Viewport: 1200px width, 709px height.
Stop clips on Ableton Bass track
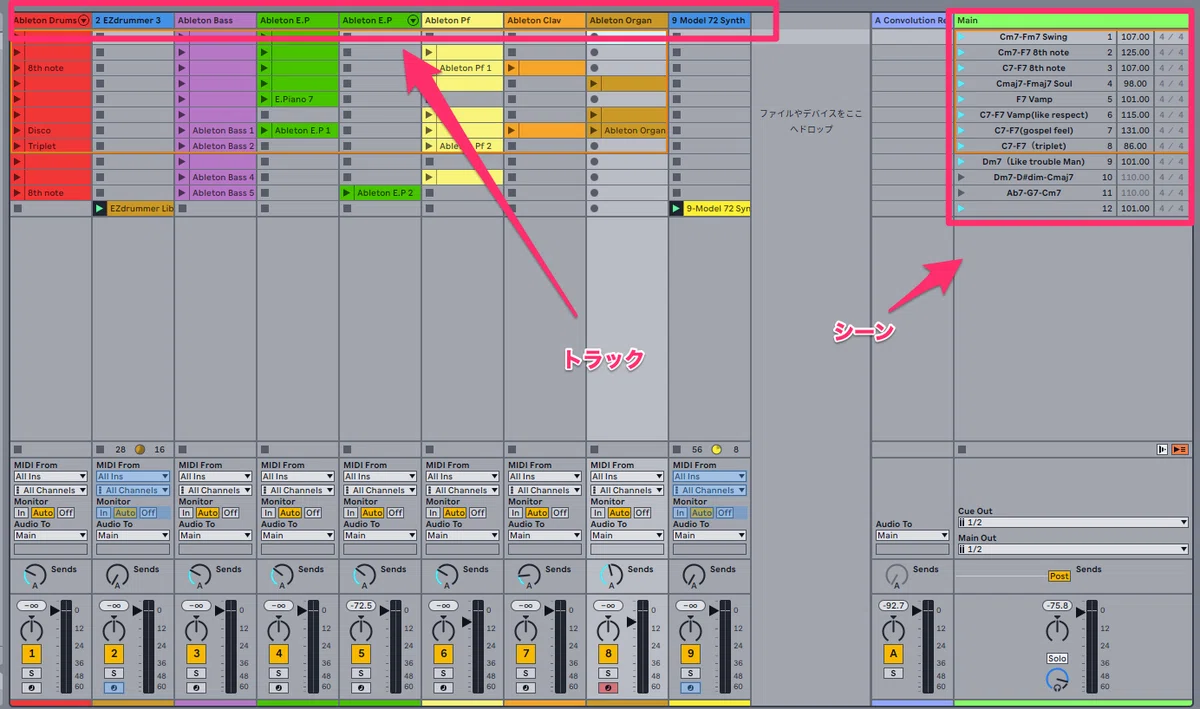[182, 450]
